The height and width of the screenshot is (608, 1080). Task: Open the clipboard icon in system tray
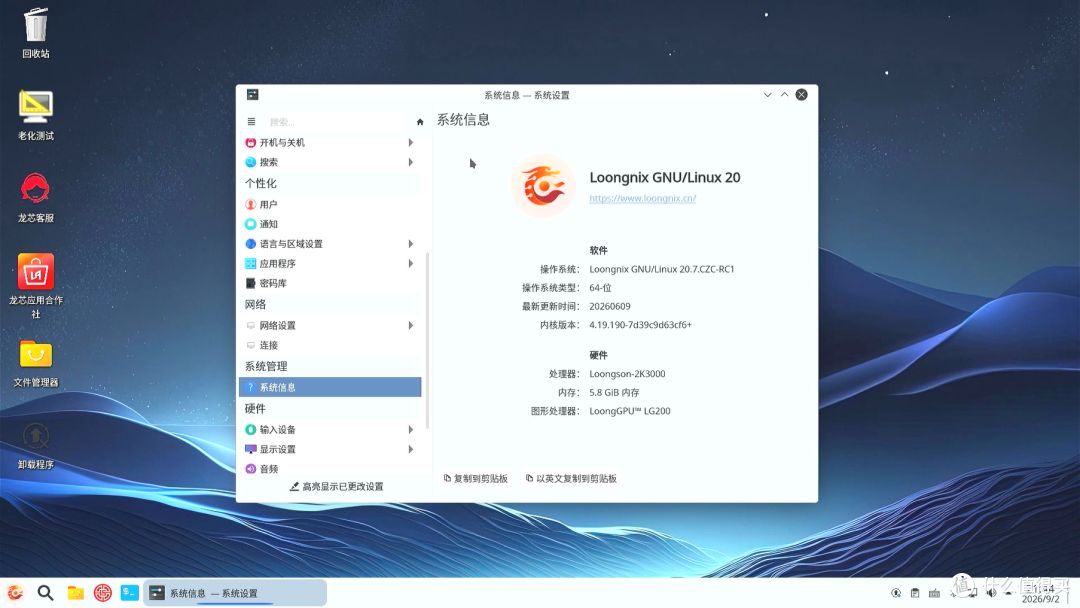[915, 593]
